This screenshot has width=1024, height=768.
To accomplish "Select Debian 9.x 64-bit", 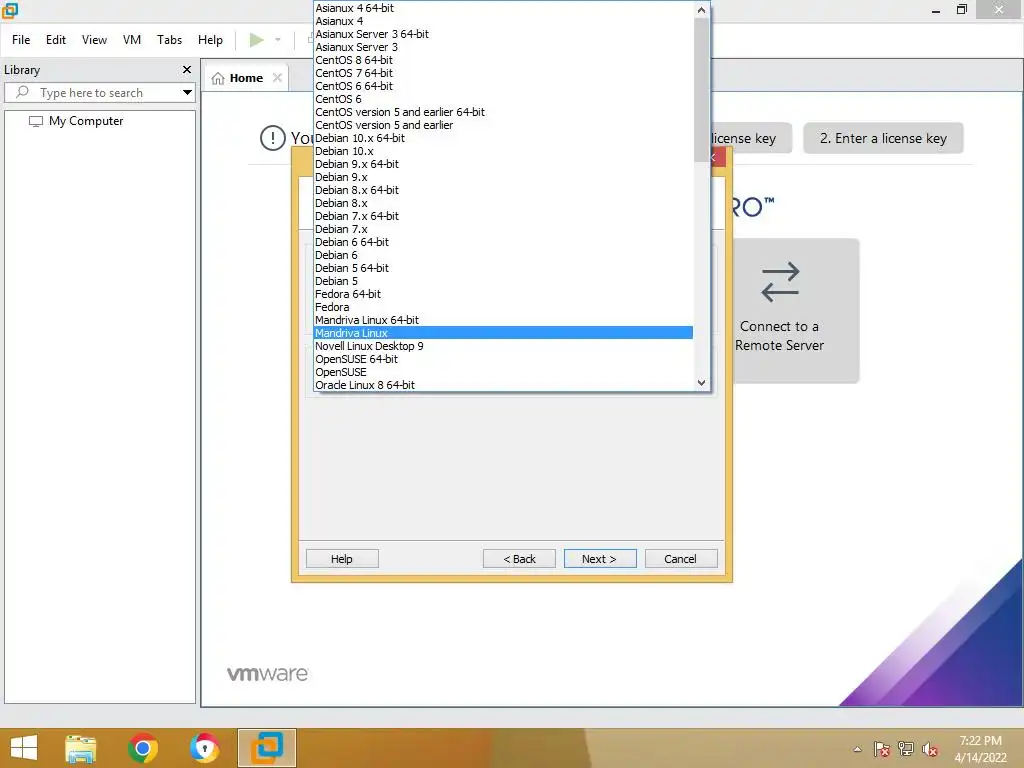I will coord(503,164).
